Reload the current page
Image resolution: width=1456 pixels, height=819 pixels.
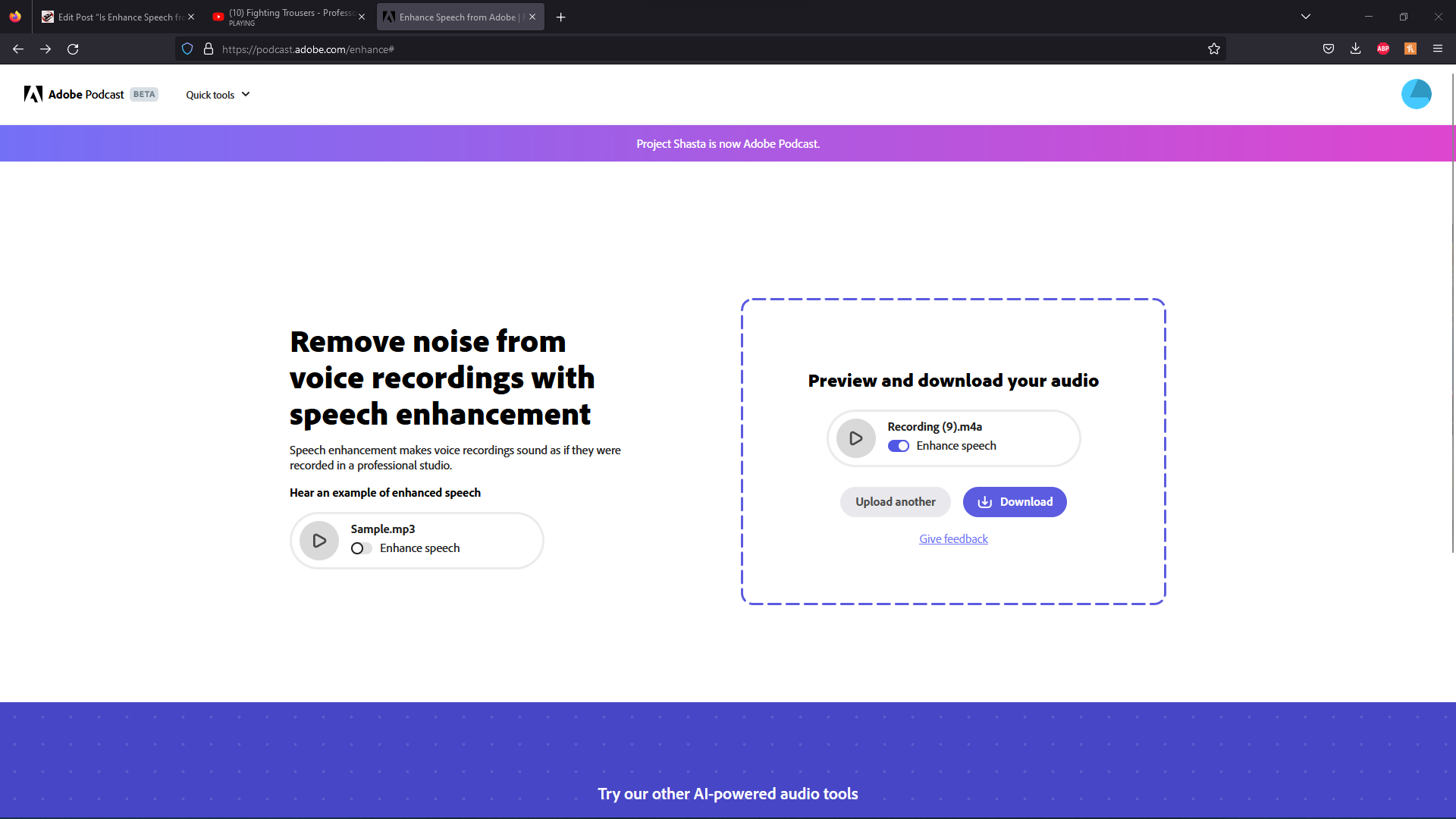73,49
